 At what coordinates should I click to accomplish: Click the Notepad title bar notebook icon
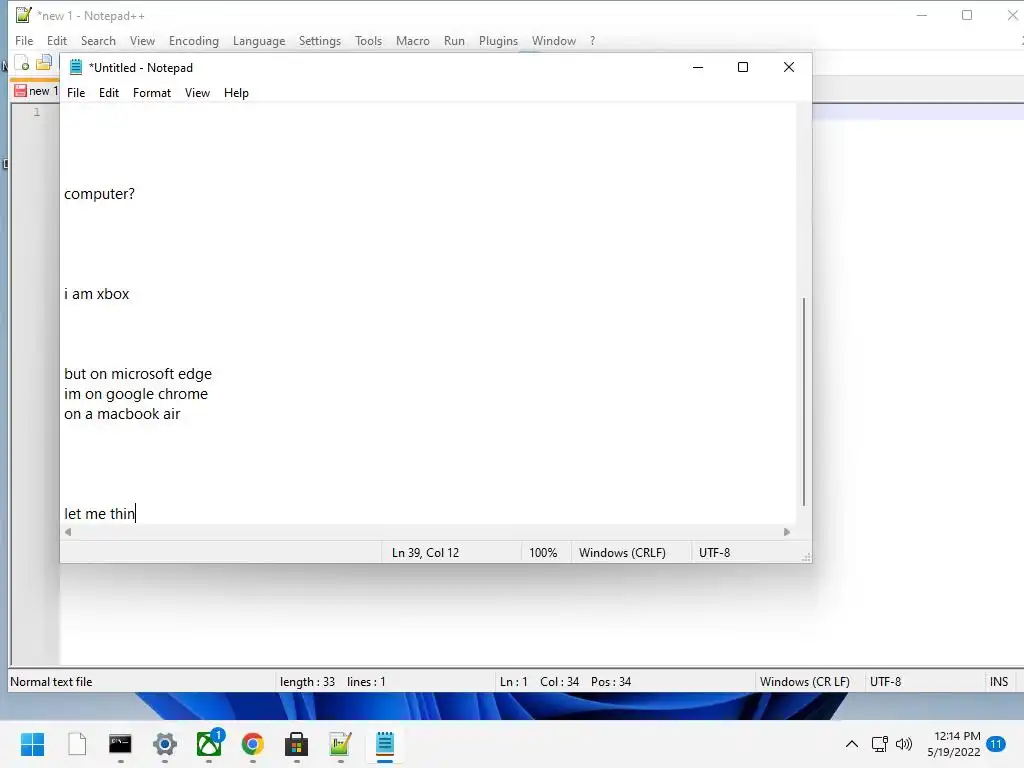(x=76, y=67)
